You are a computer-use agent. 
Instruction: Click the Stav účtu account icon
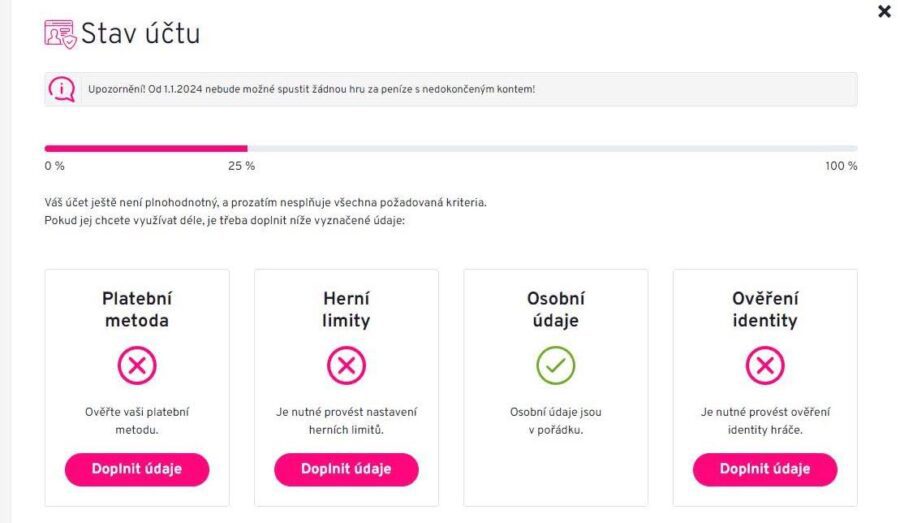pyautogui.click(x=60, y=33)
